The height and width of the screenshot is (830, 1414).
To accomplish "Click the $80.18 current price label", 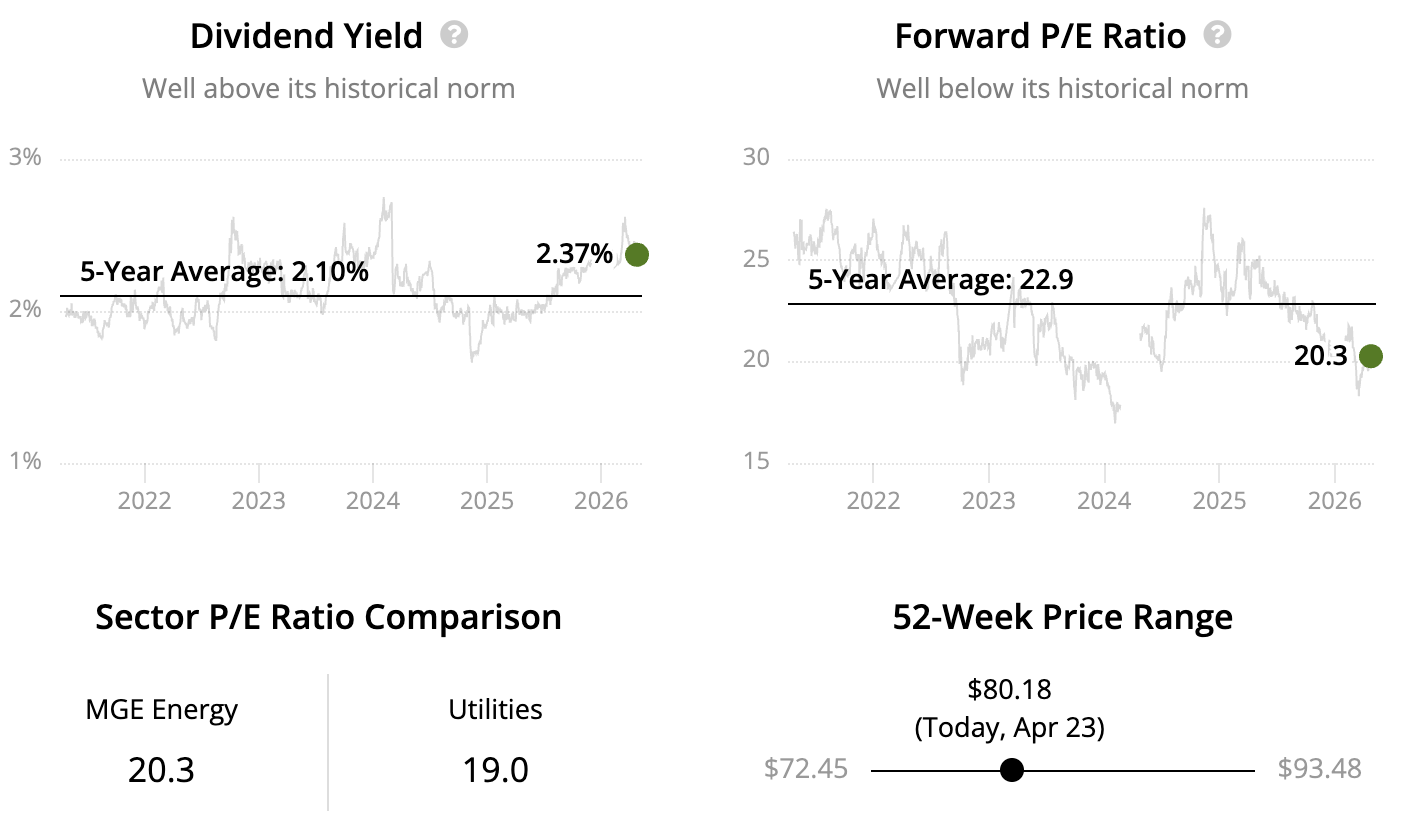I will click(x=1010, y=689).
